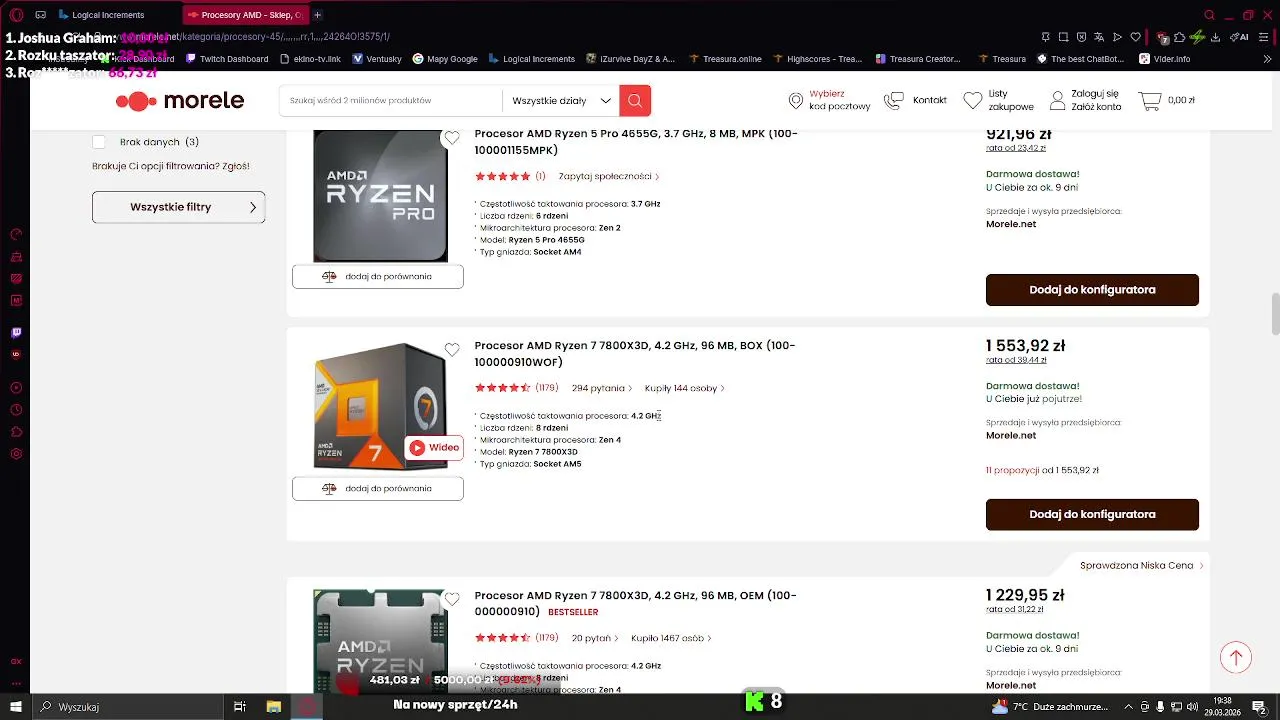Screen dimensions: 1280x720
Task: Open the Opera sidebar history clock icon
Action: click(16, 410)
